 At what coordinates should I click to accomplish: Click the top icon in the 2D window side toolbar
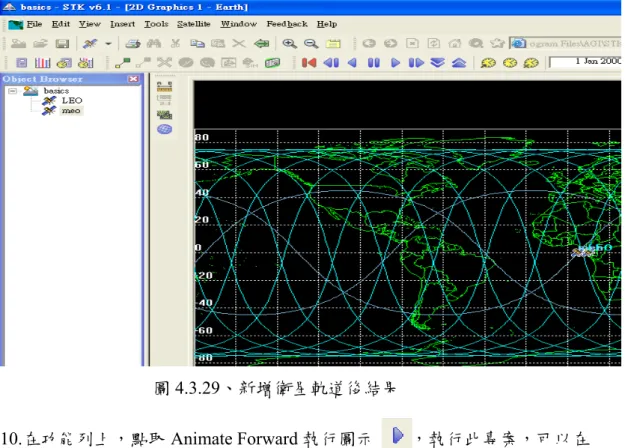pos(164,86)
